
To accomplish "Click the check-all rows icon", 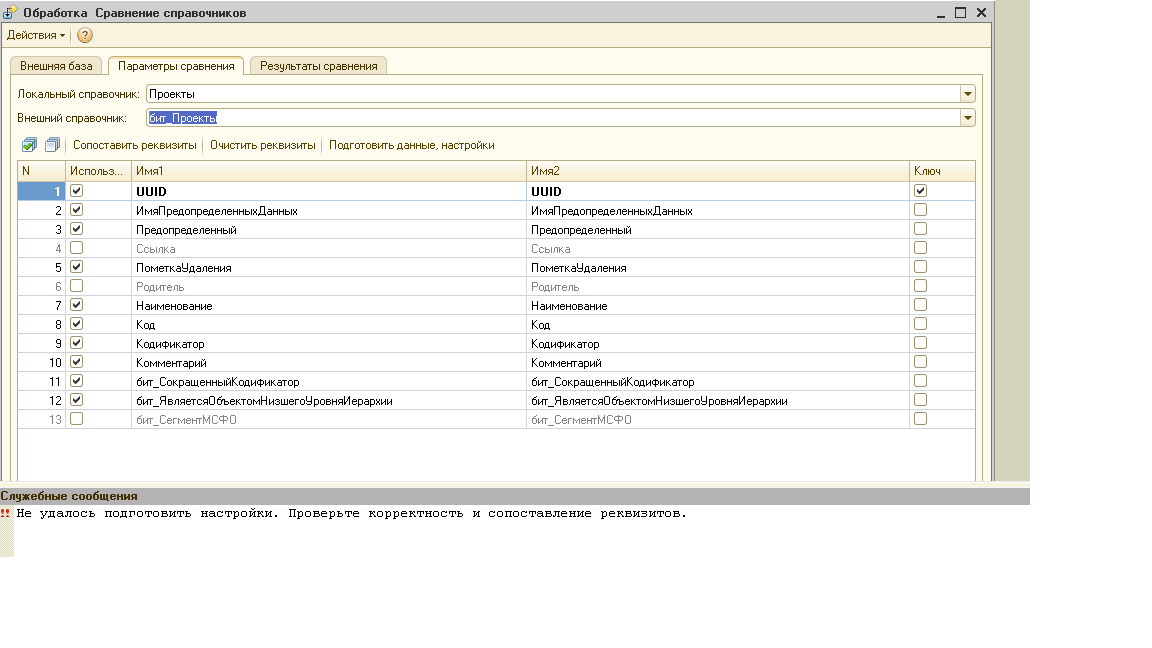I will [x=29, y=145].
